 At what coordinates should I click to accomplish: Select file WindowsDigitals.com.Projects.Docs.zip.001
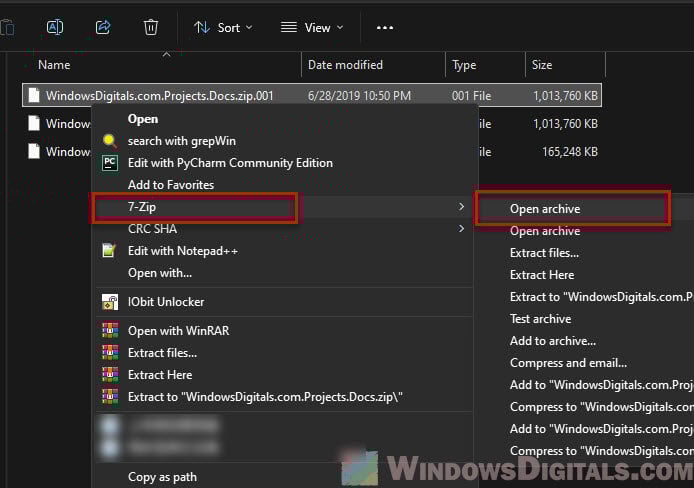point(312,95)
